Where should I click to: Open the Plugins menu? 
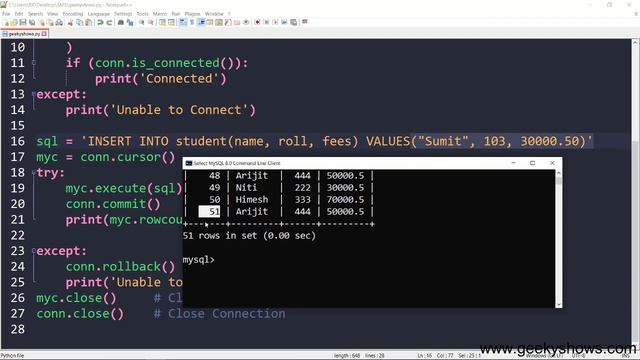click(192, 14)
